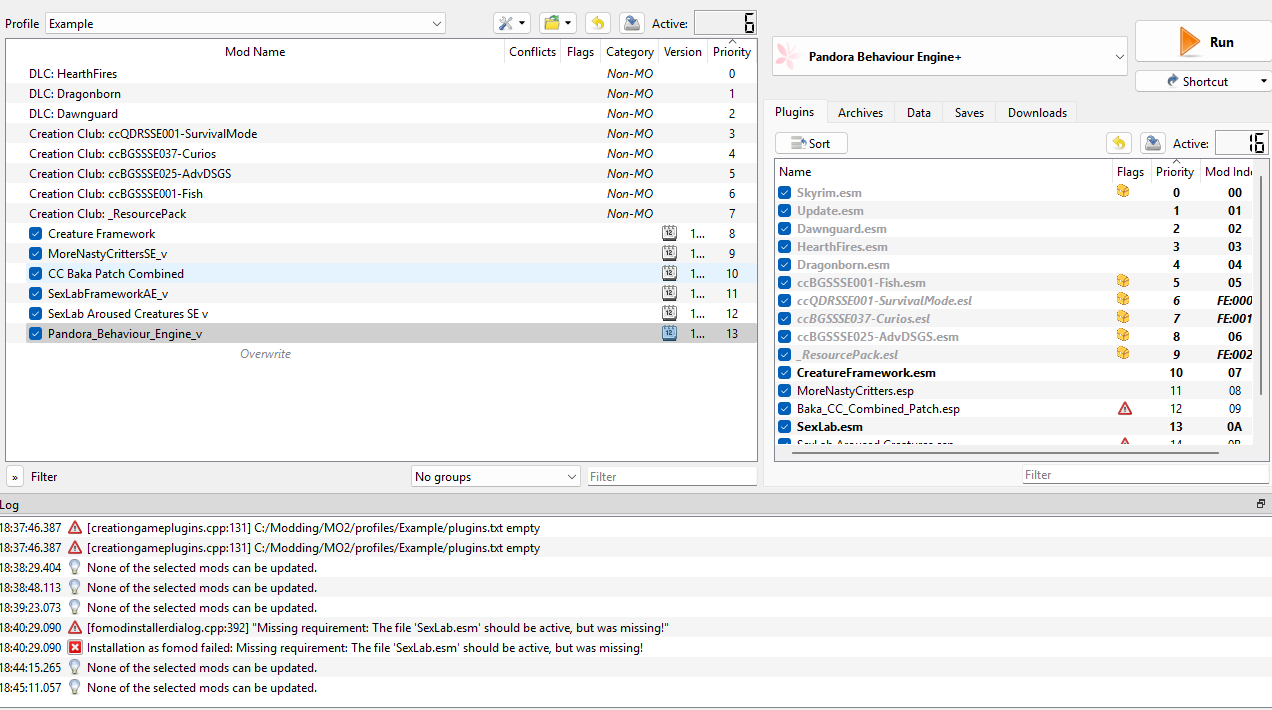
Task: Click warning icon on 'Missing requirement' log entry
Action: (75, 627)
